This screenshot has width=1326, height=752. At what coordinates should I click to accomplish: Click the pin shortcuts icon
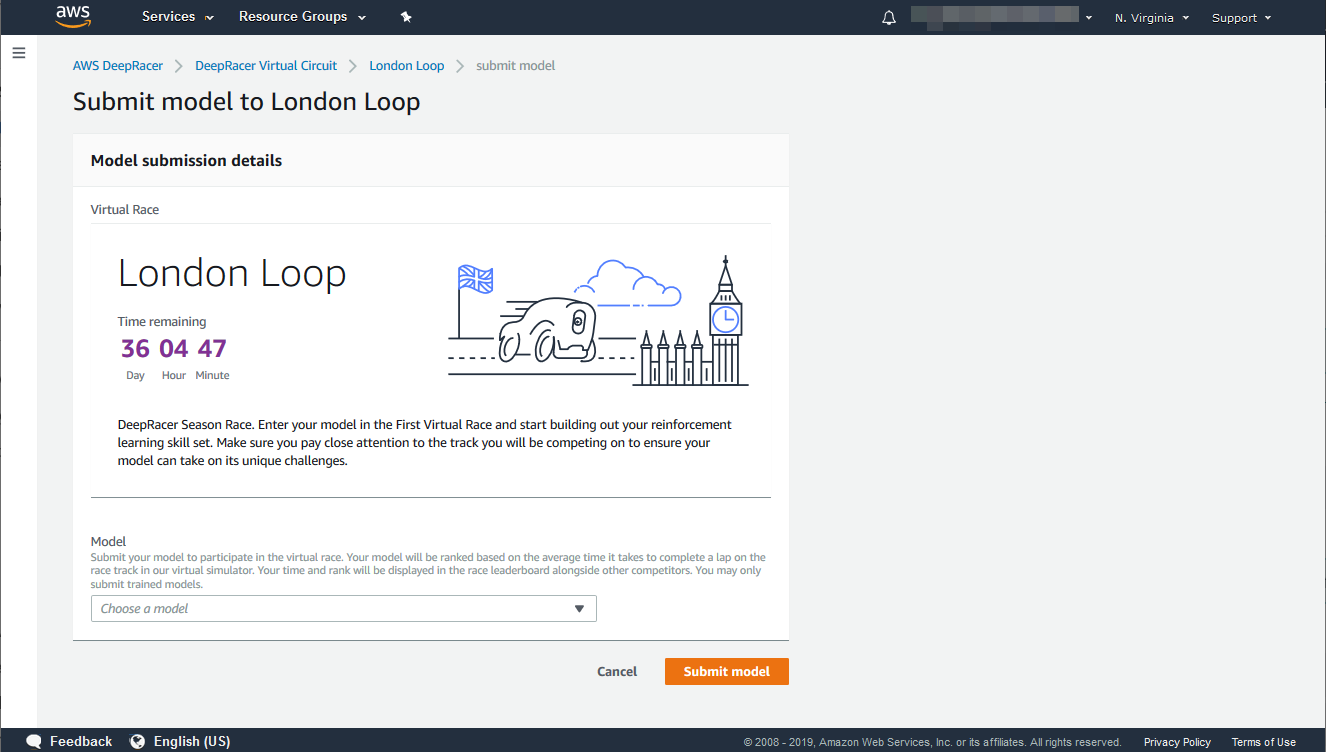point(405,17)
